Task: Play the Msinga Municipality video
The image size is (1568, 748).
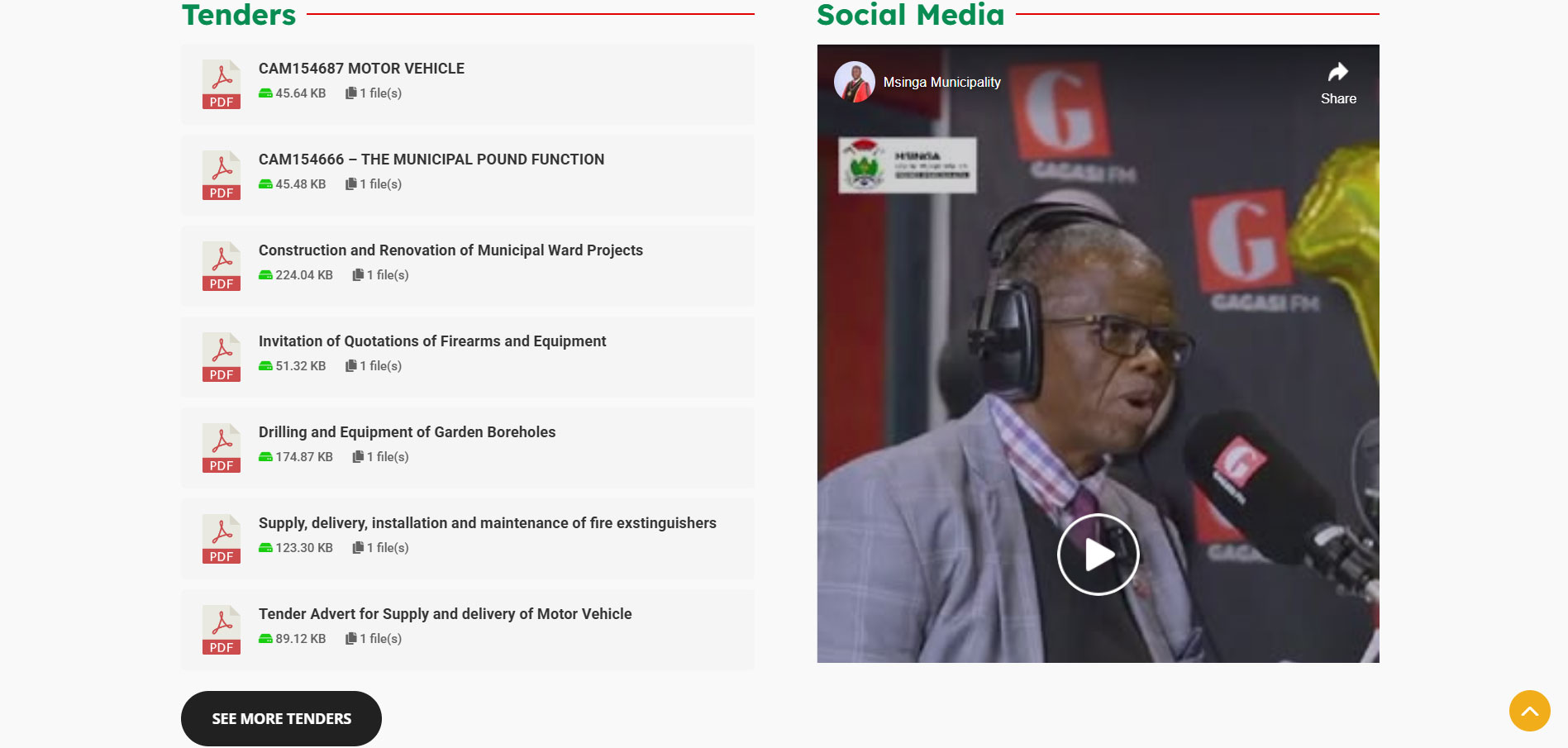Action: pos(1098,555)
